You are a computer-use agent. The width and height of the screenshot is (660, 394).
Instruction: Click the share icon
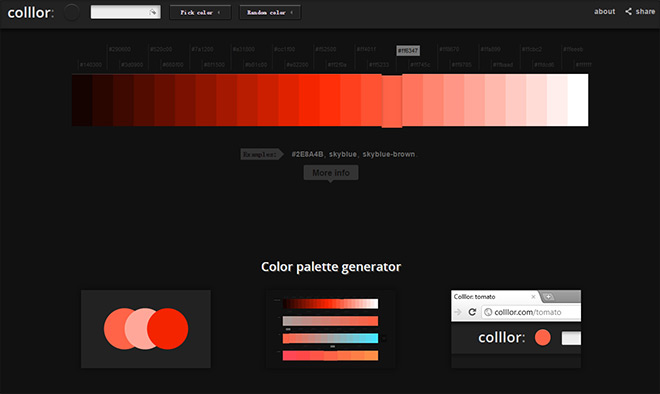tap(628, 11)
